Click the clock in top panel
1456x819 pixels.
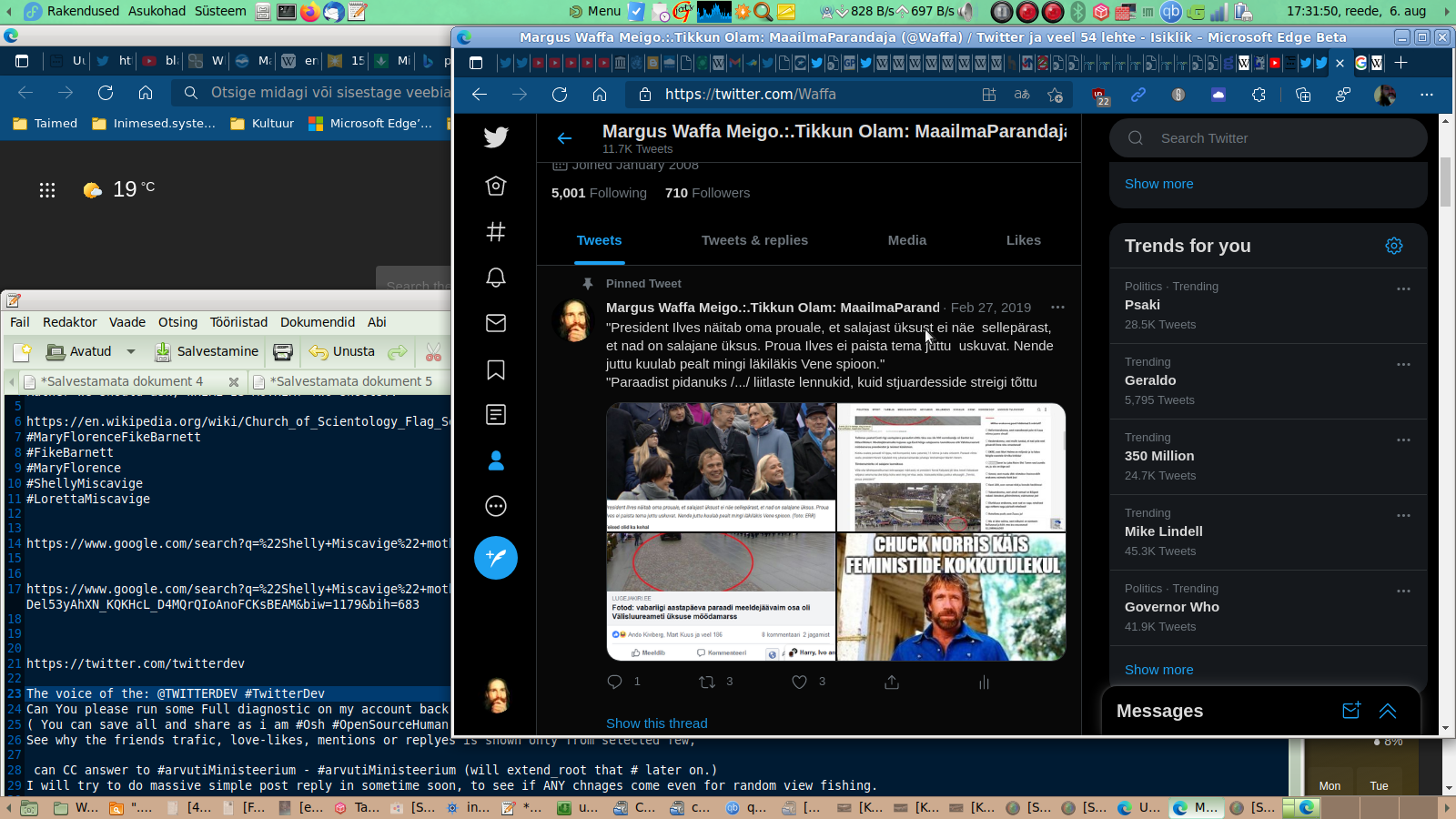click(x=1356, y=11)
